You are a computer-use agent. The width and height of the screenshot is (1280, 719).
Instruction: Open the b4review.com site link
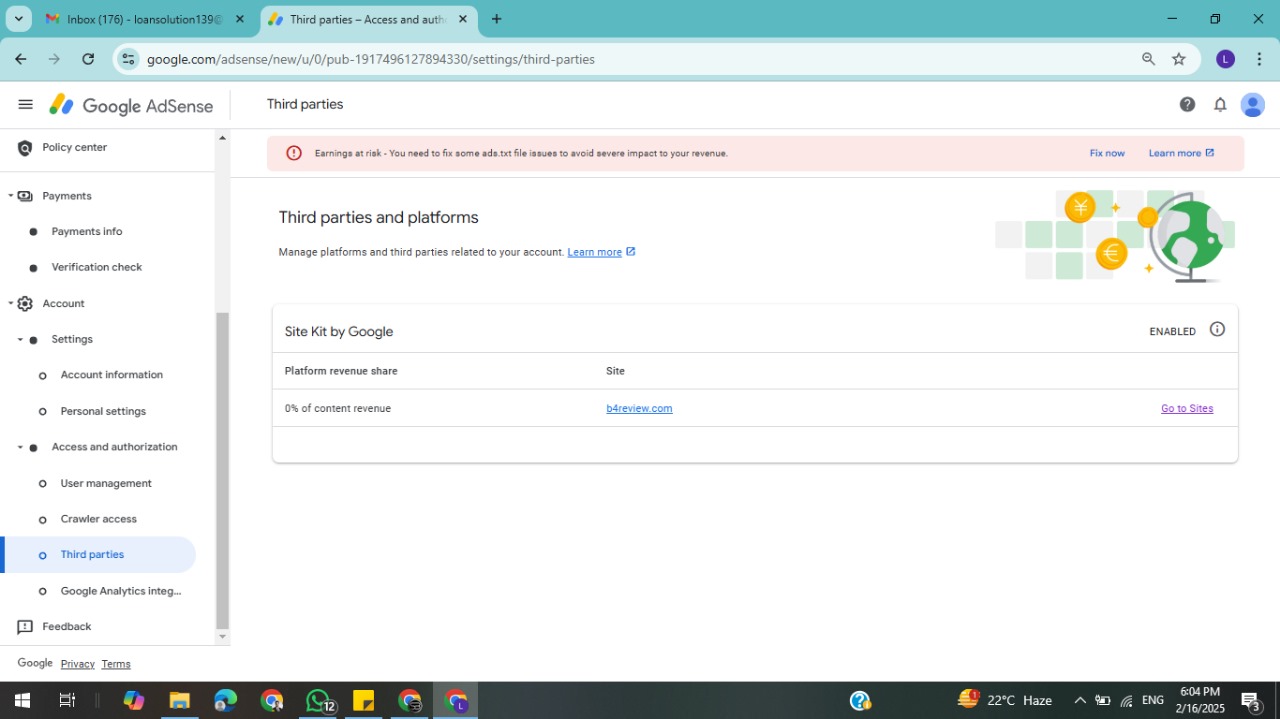coord(639,408)
